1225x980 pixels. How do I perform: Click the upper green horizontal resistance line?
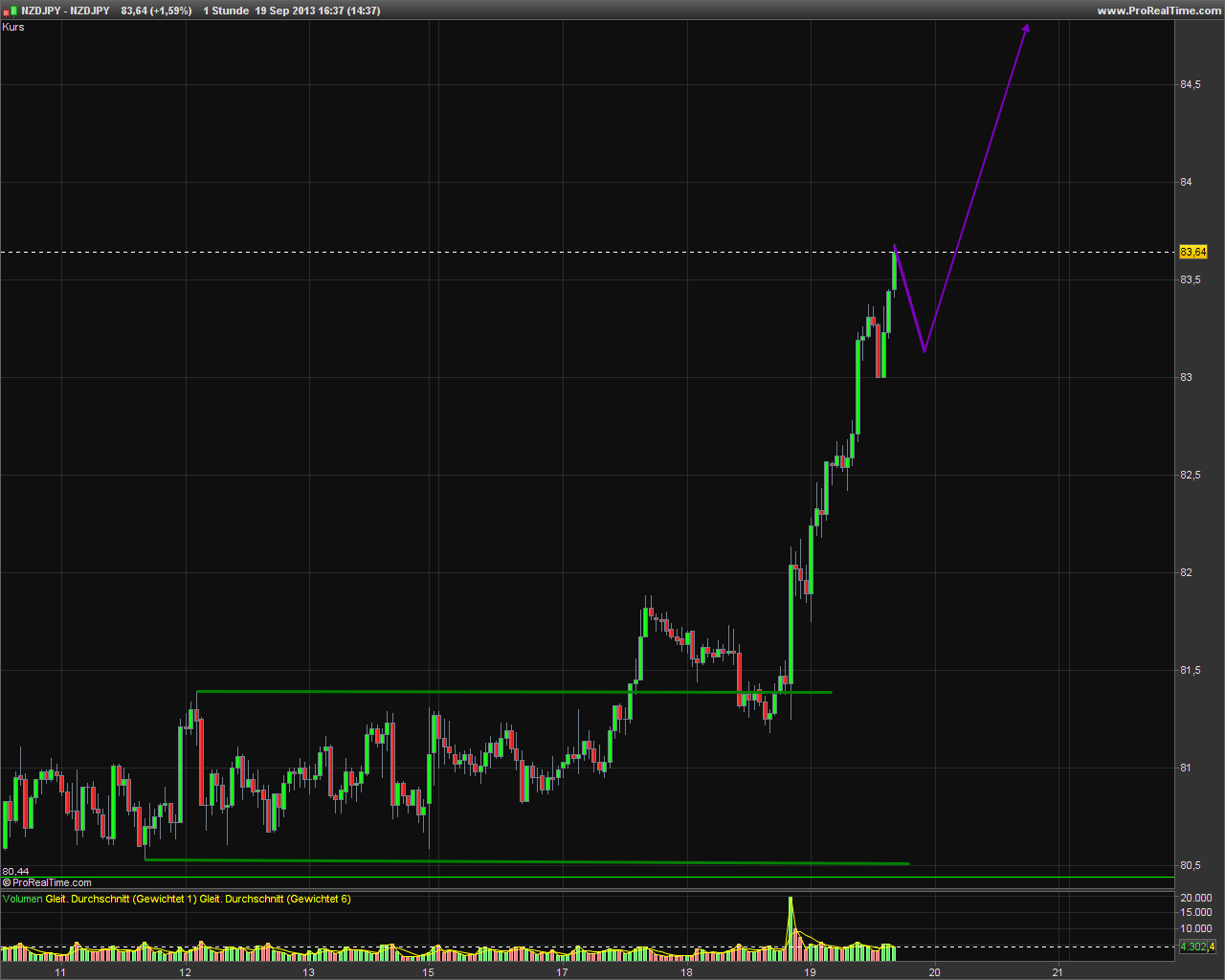(514, 691)
